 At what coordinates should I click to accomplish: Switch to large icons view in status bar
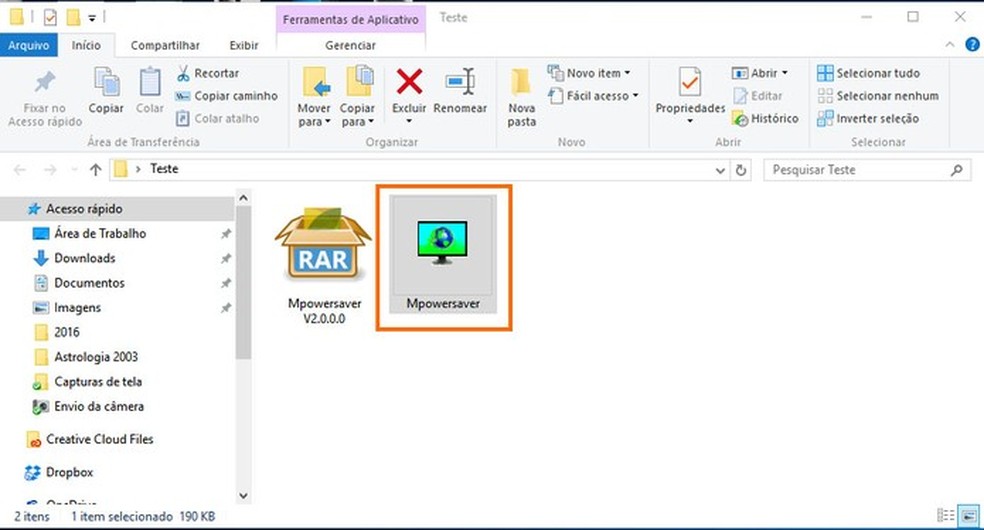[x=970, y=516]
